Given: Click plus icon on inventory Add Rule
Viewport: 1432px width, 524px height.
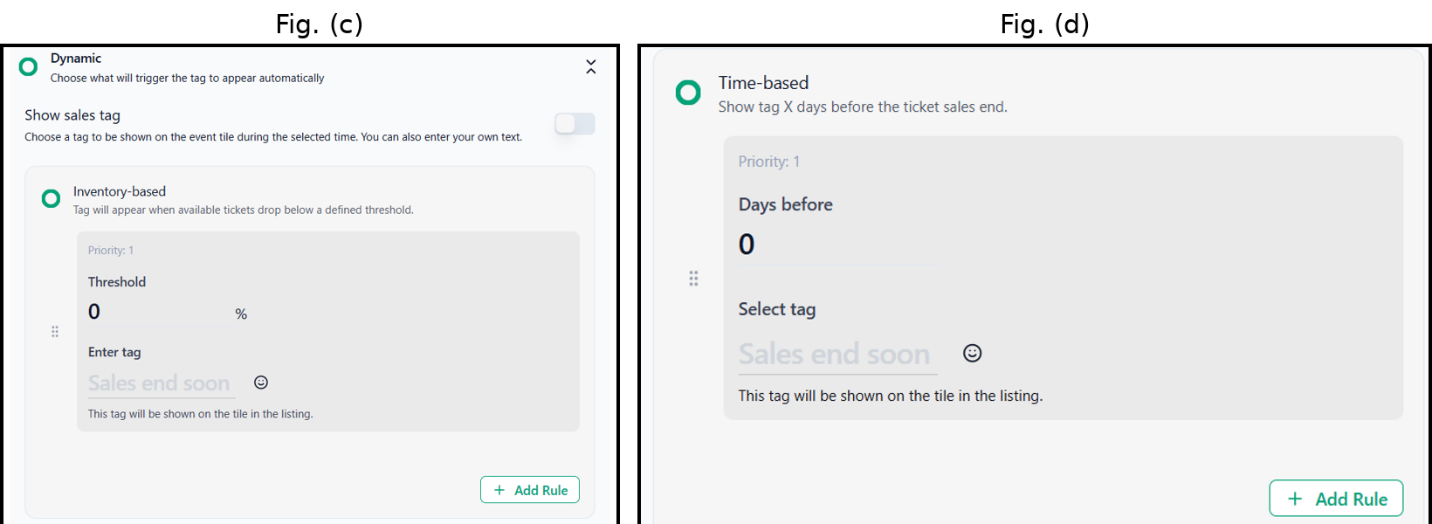Looking at the screenshot, I should pyautogui.click(x=500, y=490).
